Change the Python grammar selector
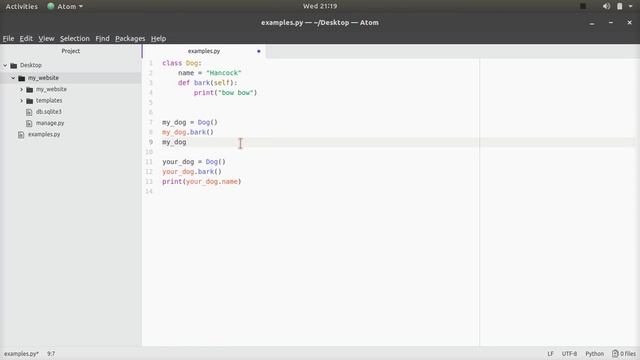The height and width of the screenshot is (360, 640). click(x=594, y=353)
